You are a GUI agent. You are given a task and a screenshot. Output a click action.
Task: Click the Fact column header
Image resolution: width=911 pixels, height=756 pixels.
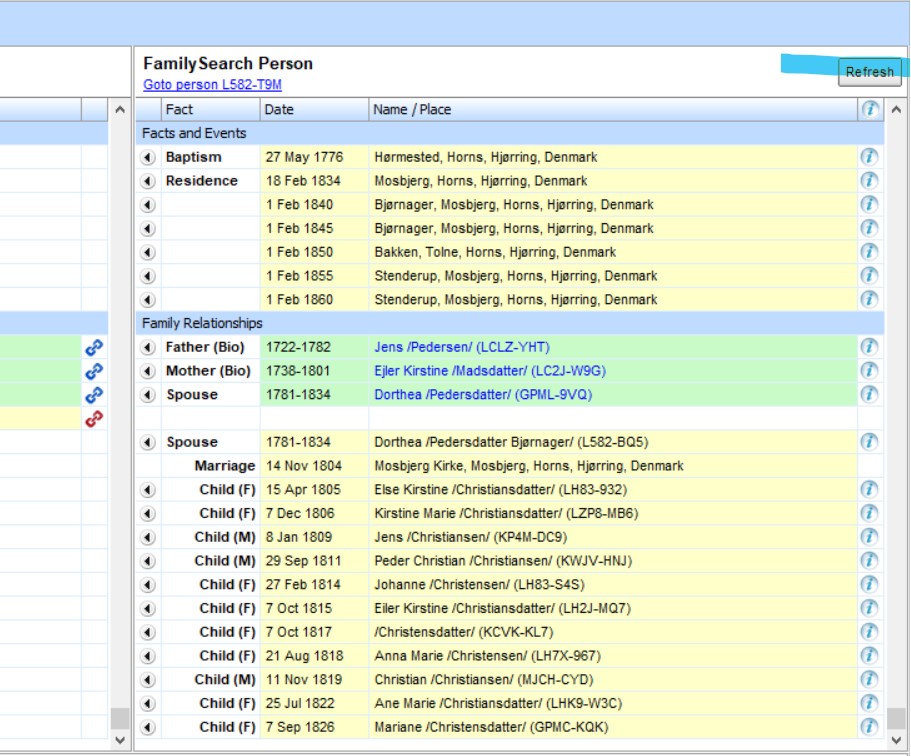coord(210,110)
